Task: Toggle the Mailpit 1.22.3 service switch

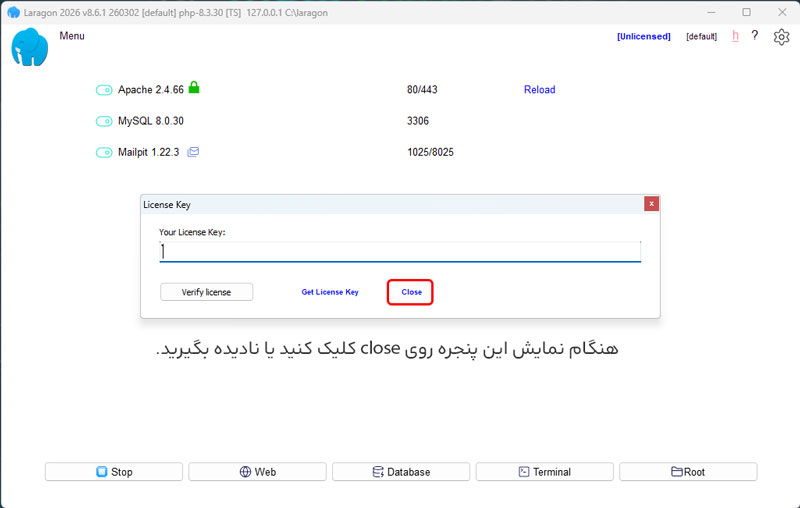Action: (104, 153)
